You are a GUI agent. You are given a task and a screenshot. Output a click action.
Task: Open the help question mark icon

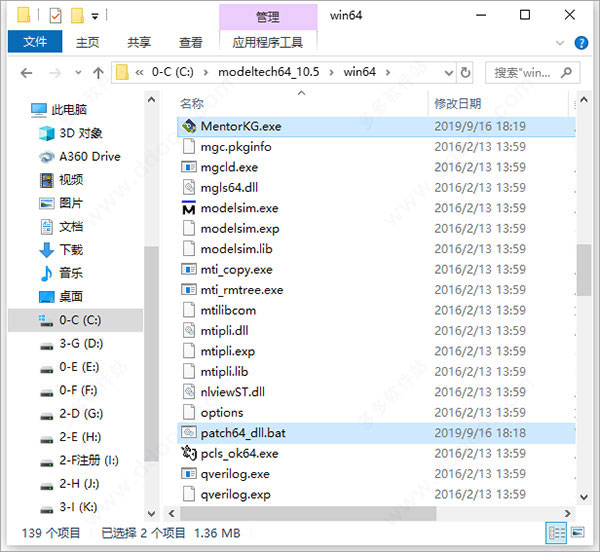tap(581, 43)
